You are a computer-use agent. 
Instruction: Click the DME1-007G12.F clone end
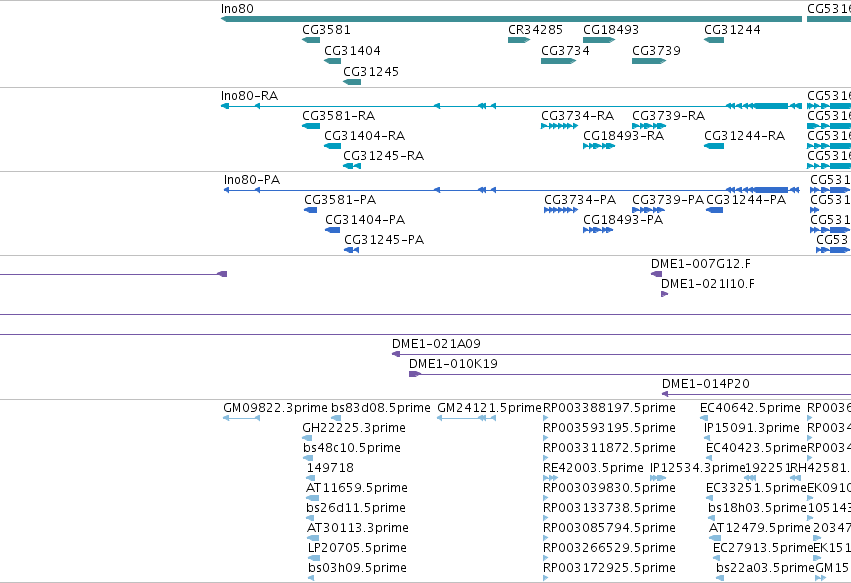pos(656,274)
